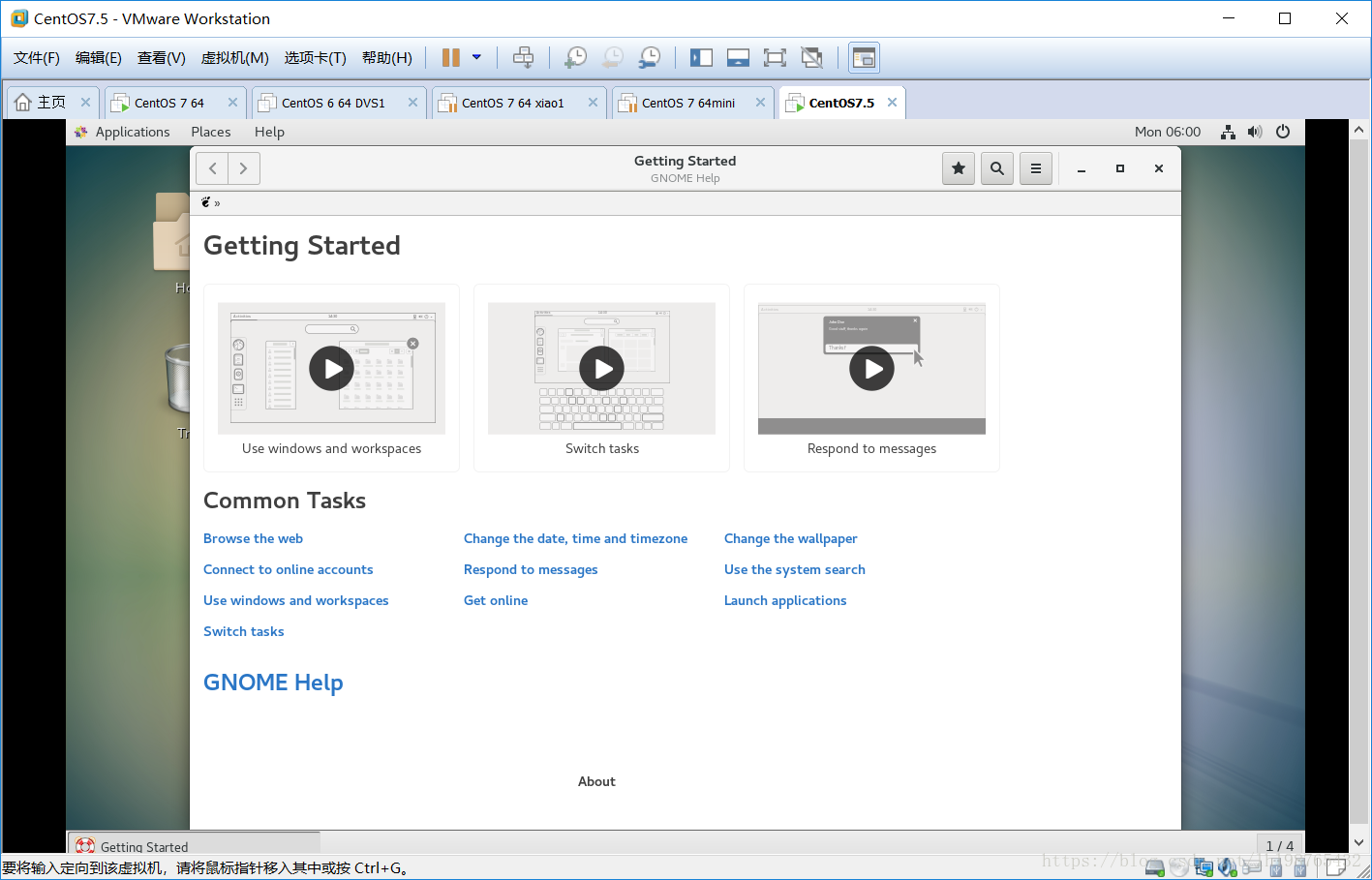Image resolution: width=1372 pixels, height=880 pixels.
Task: Open the GNOME Places menu
Action: pos(211,132)
